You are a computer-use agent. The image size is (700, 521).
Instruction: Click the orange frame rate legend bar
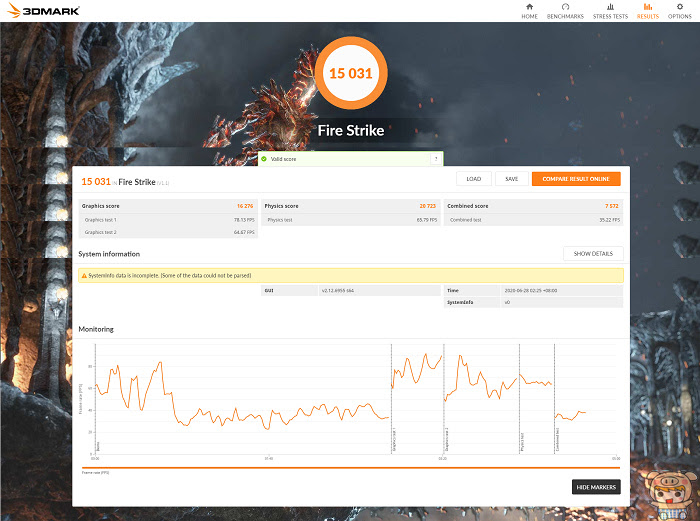(x=351, y=468)
